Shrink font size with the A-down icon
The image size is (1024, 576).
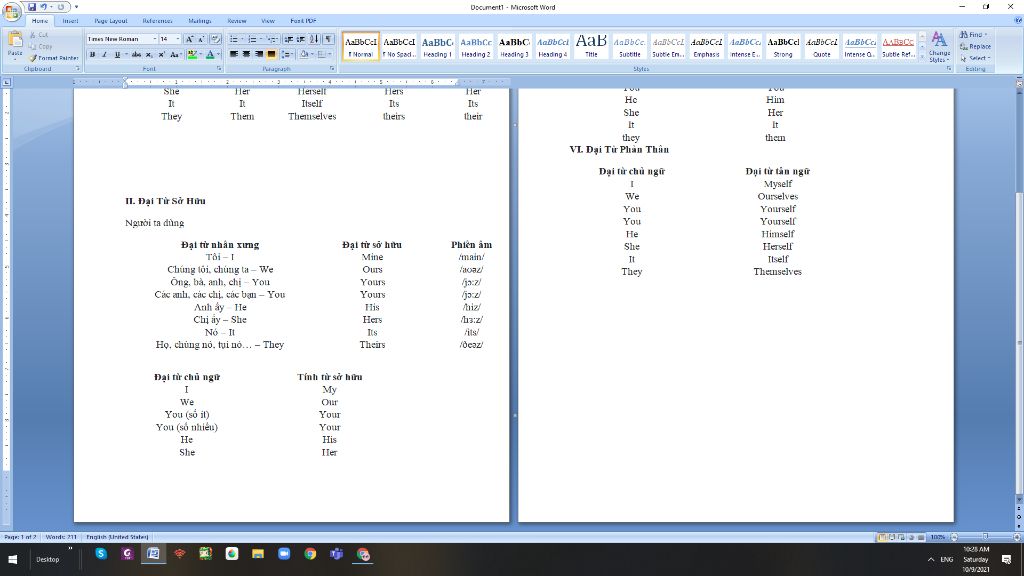[x=201, y=39]
